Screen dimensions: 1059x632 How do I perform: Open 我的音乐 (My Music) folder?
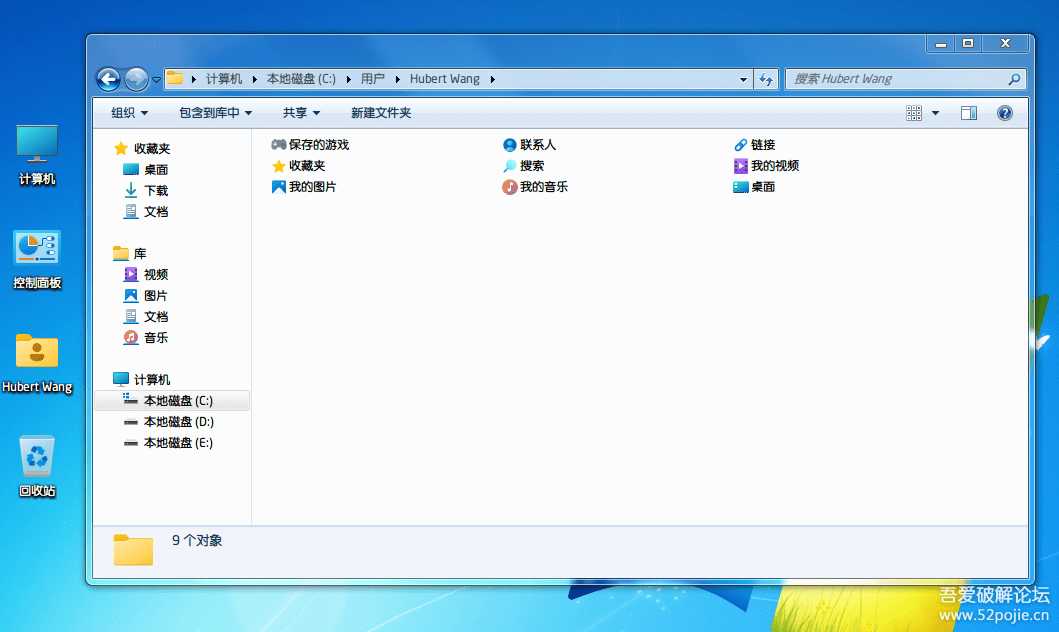pyautogui.click(x=544, y=186)
